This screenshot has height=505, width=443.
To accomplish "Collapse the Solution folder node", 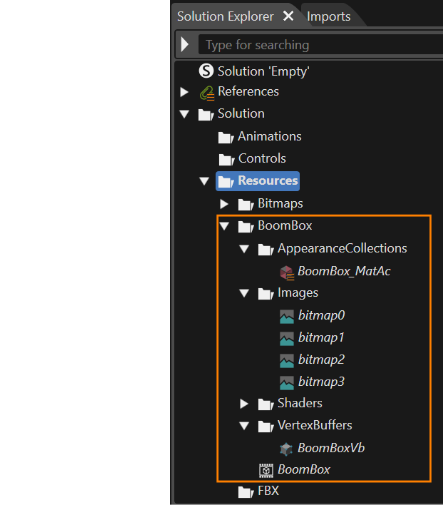I will pos(184,114).
